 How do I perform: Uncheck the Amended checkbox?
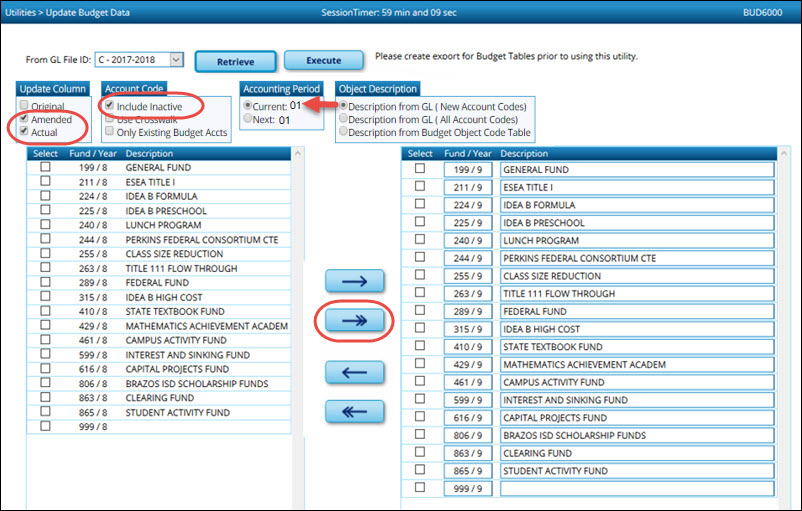coord(24,119)
